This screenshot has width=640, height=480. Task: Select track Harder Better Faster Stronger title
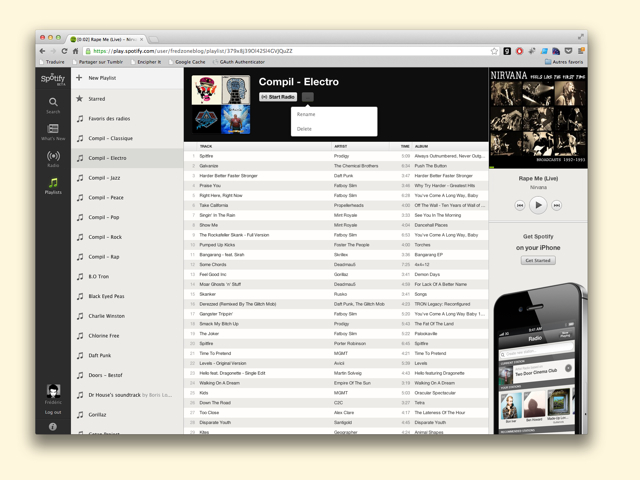(x=228, y=176)
